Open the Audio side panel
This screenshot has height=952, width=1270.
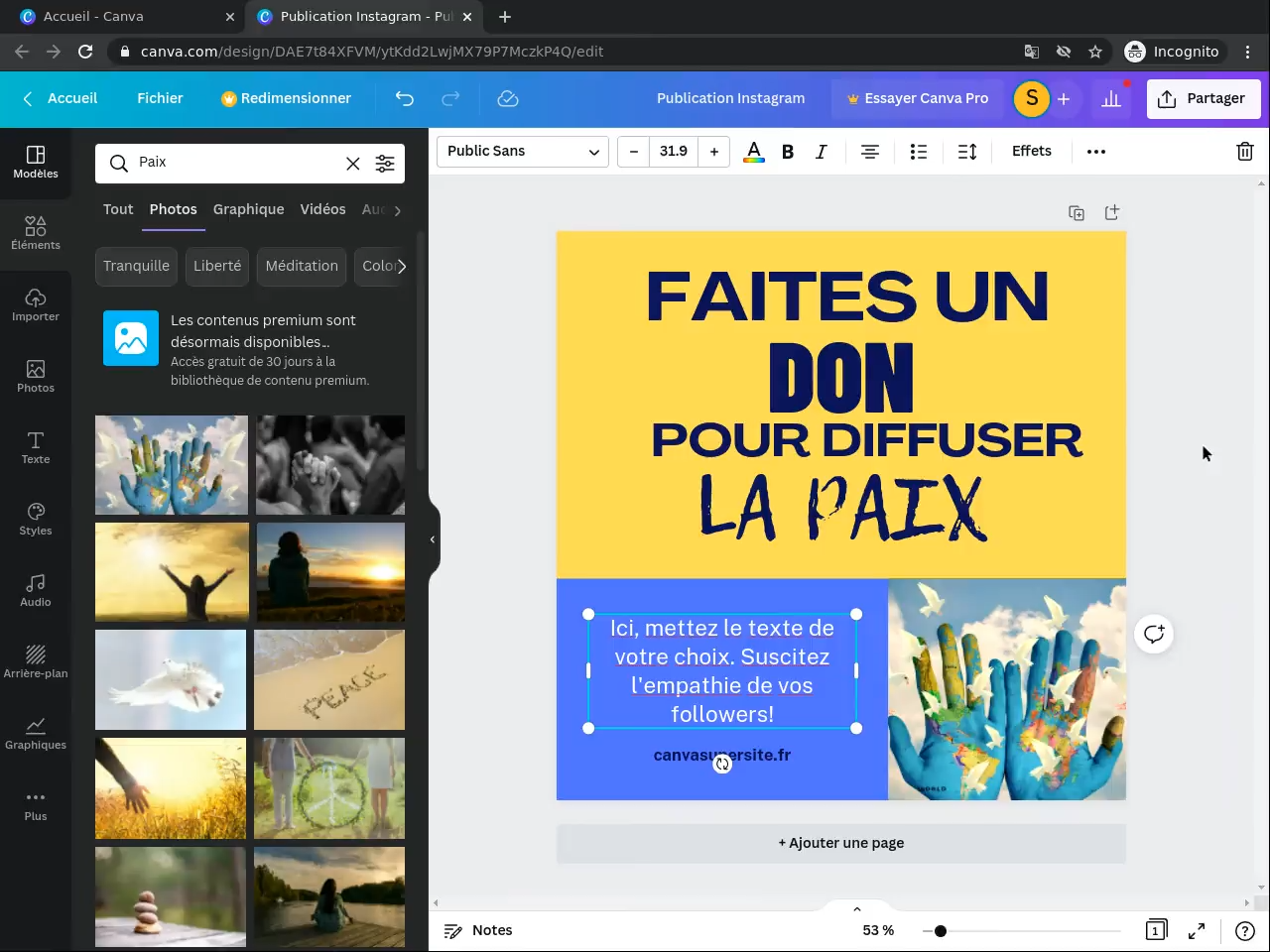pos(36,590)
